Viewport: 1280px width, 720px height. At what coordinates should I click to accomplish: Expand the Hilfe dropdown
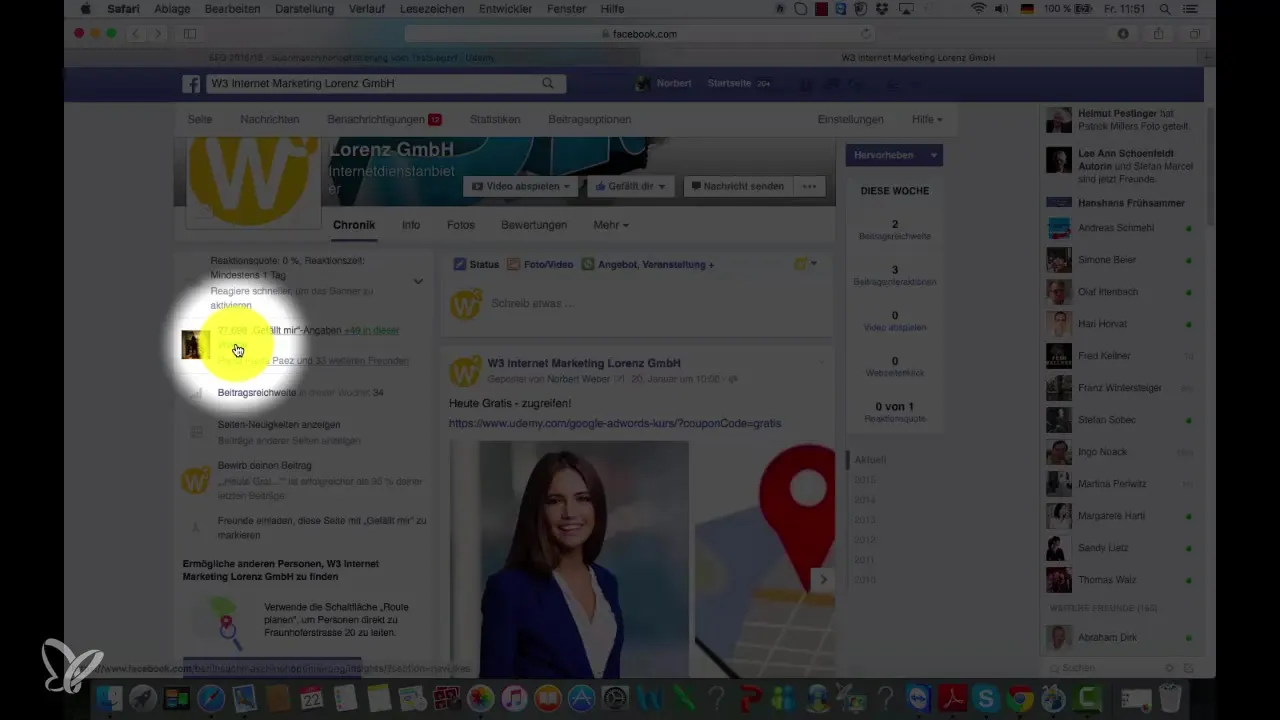tap(927, 119)
